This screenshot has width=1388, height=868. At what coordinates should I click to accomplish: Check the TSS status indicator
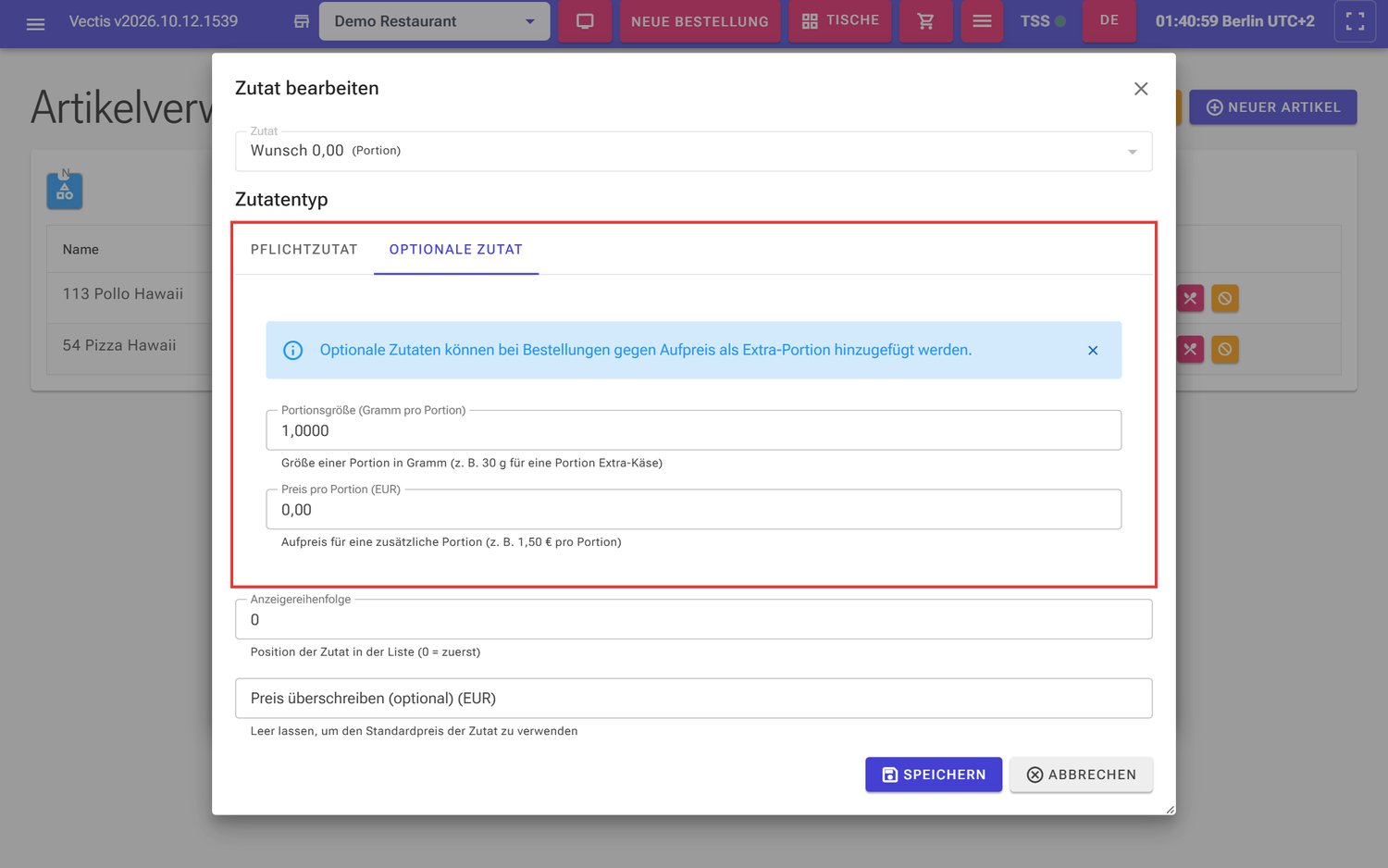[1043, 21]
